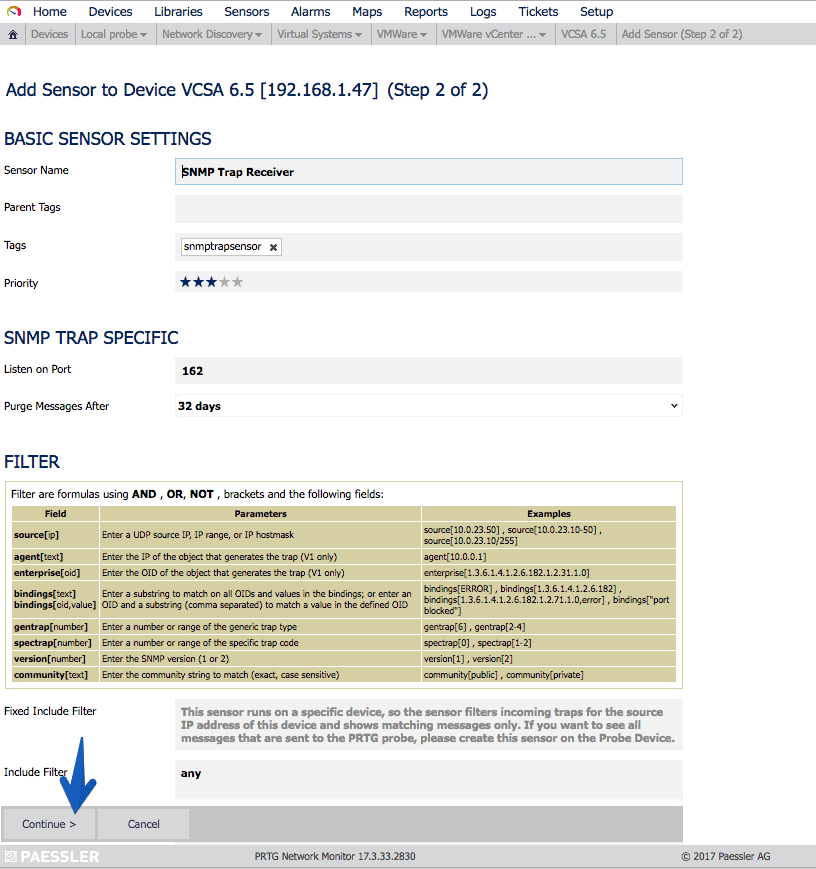This screenshot has width=816, height=869.
Task: Go to Devices breadcrumb
Action: pos(49,34)
